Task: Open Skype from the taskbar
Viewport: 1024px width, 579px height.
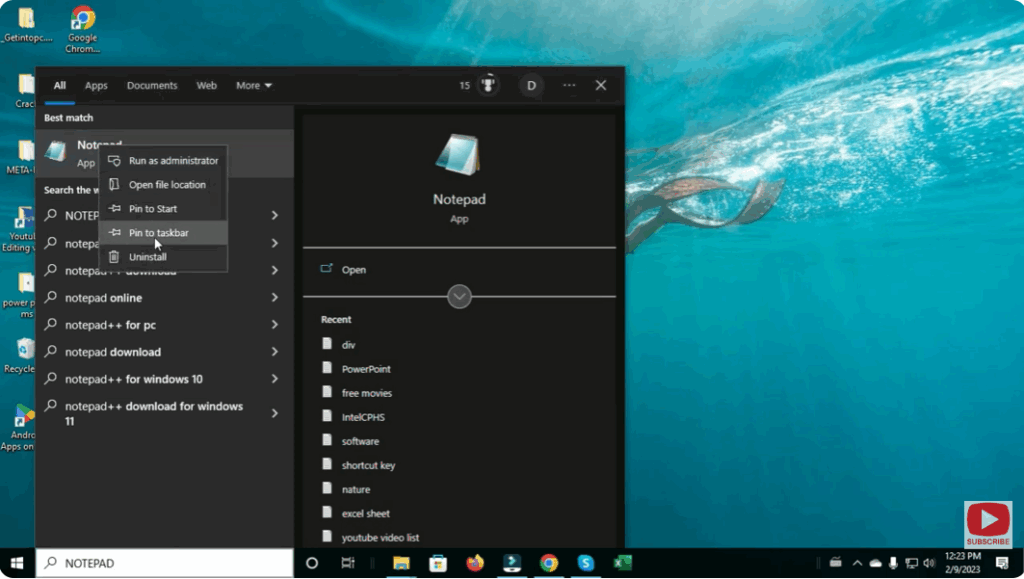Action: [x=584, y=563]
